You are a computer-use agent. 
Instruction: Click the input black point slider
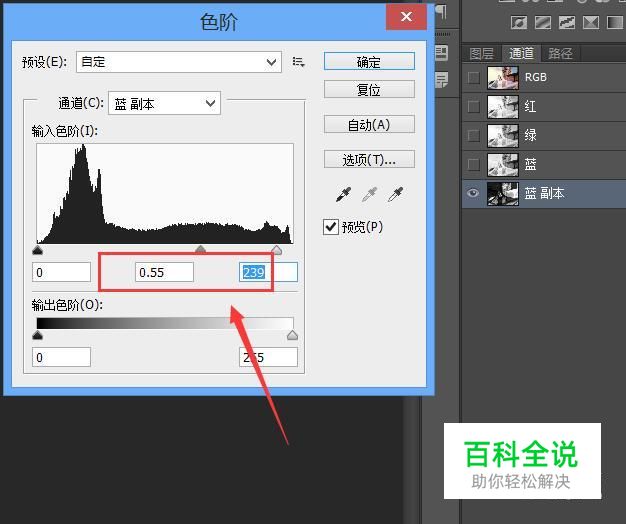38,250
